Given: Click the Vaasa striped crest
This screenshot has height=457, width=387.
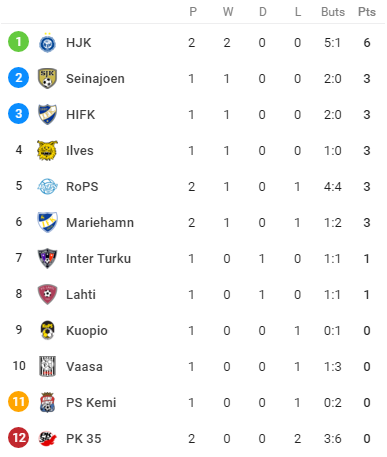Looking at the screenshot, I should point(47,366).
